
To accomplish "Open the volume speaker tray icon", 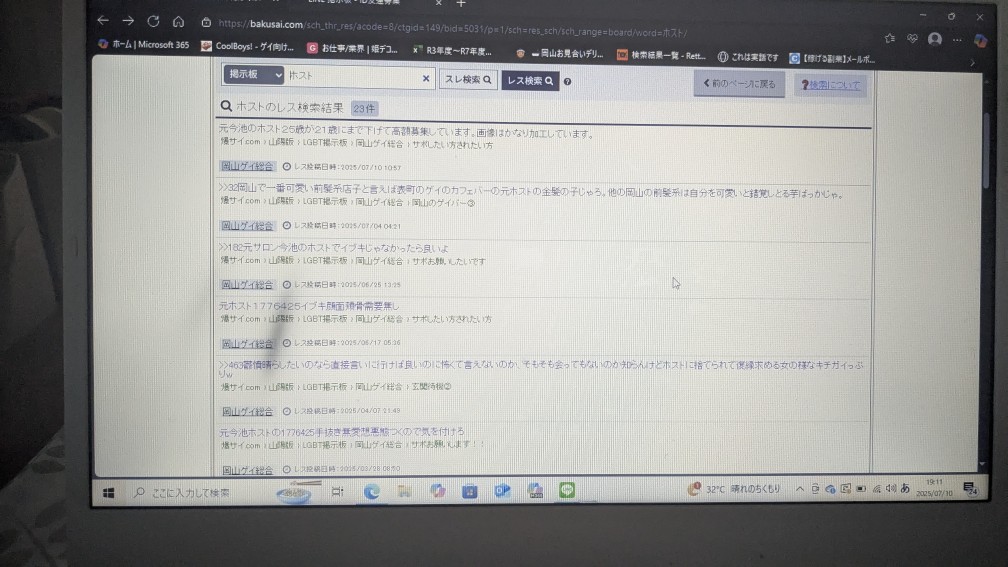I will [891, 489].
